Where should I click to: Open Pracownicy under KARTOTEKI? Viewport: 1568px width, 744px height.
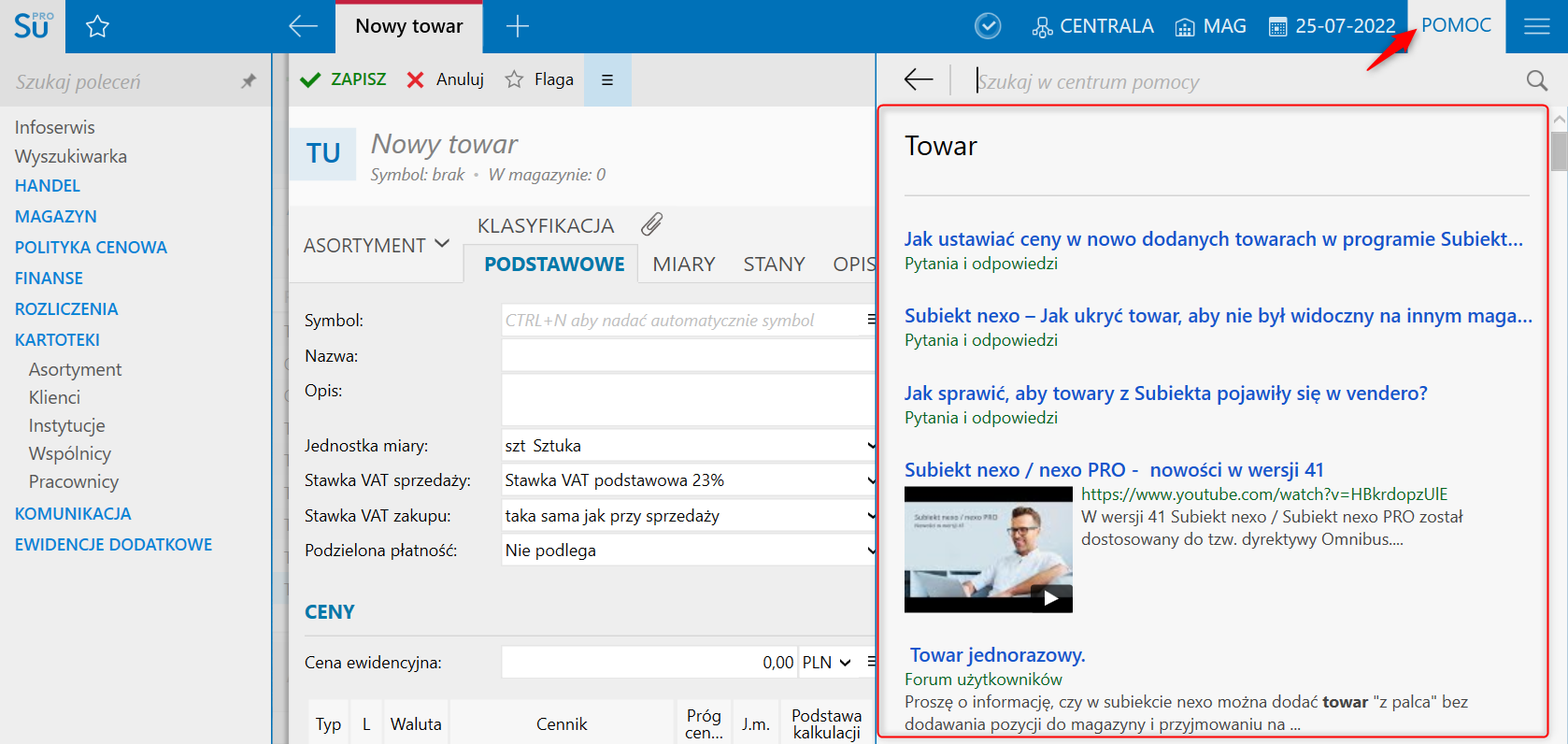click(73, 481)
